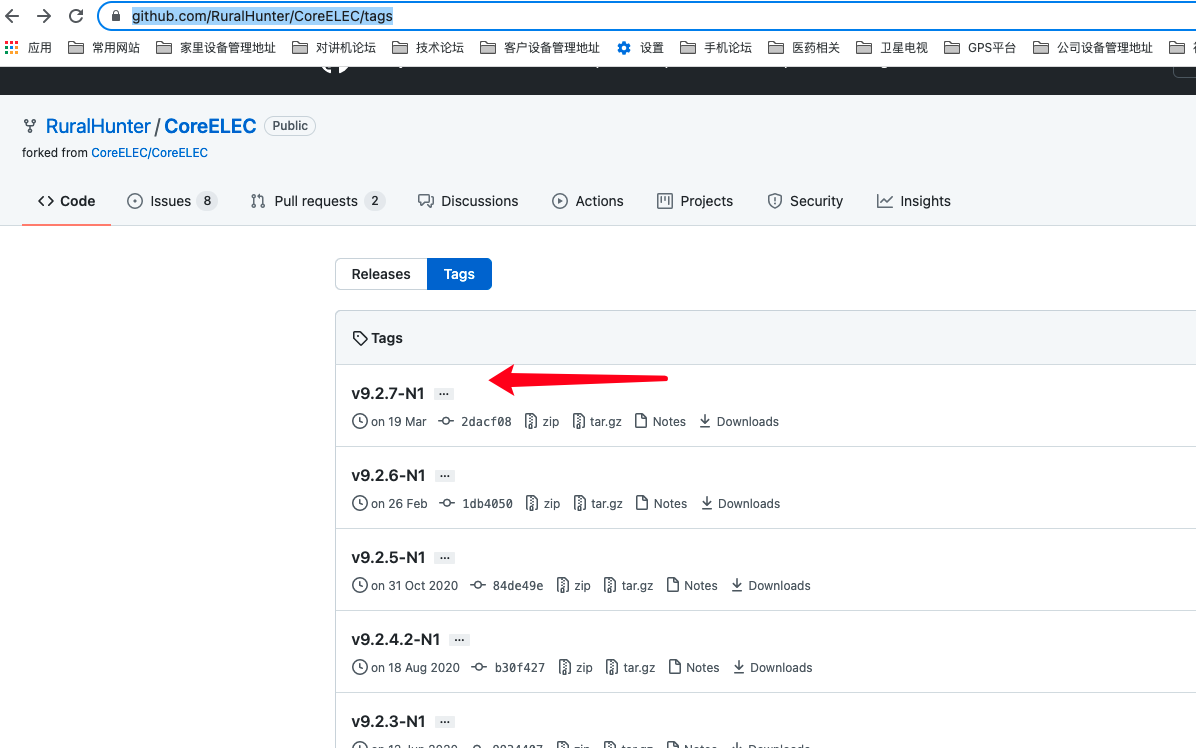Image resolution: width=1196 pixels, height=748 pixels.
Task: Open the v9.2.7-N1 tag
Action: pos(387,393)
